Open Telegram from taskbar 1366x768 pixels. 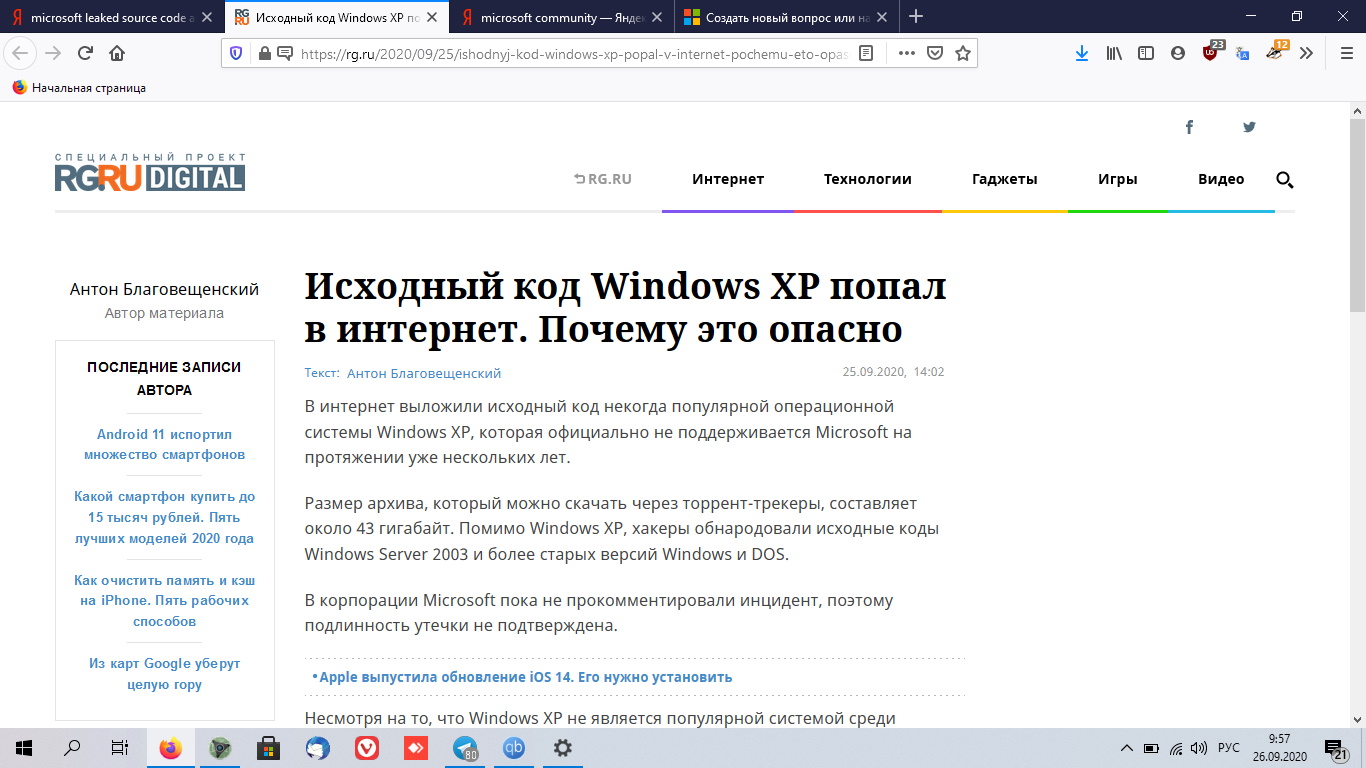pos(465,748)
